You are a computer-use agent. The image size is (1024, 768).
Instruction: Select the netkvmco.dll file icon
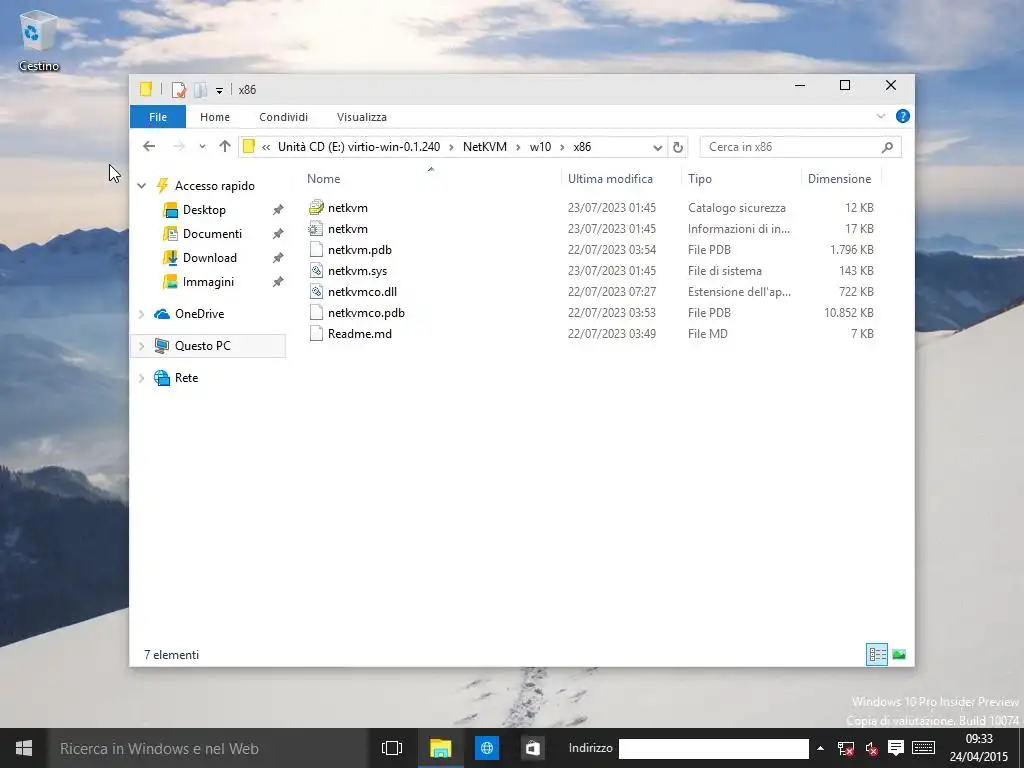point(316,291)
